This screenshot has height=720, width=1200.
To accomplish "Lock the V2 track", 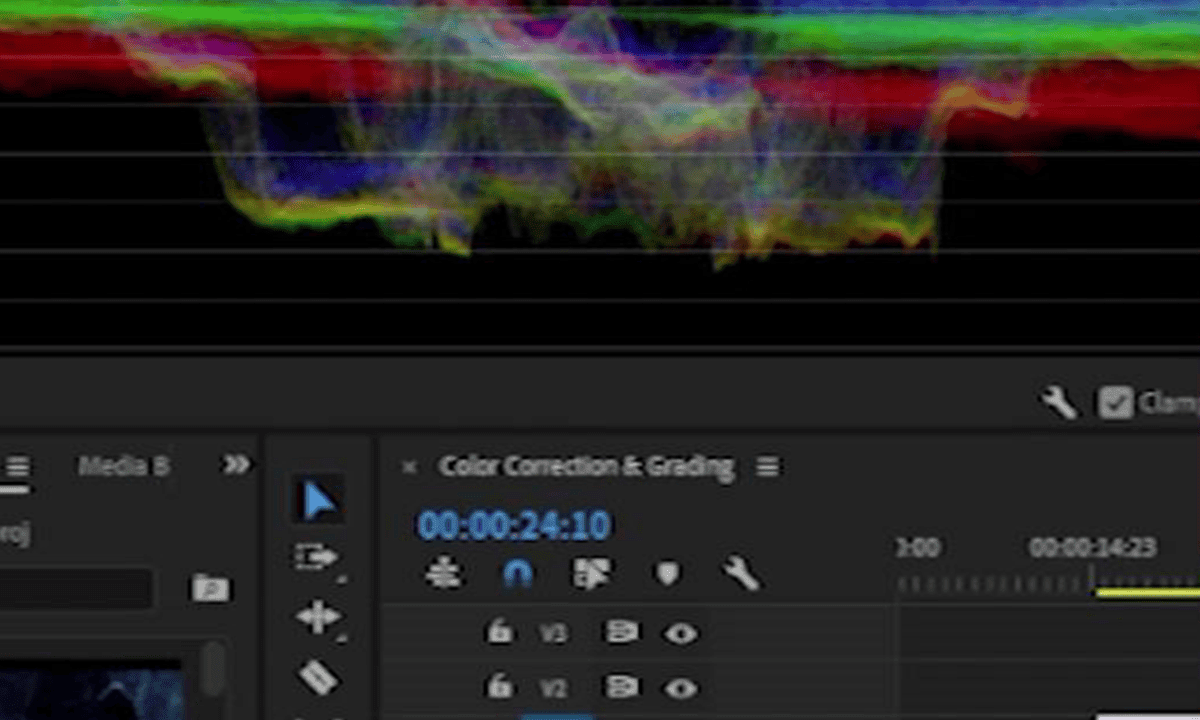I will click(500, 688).
